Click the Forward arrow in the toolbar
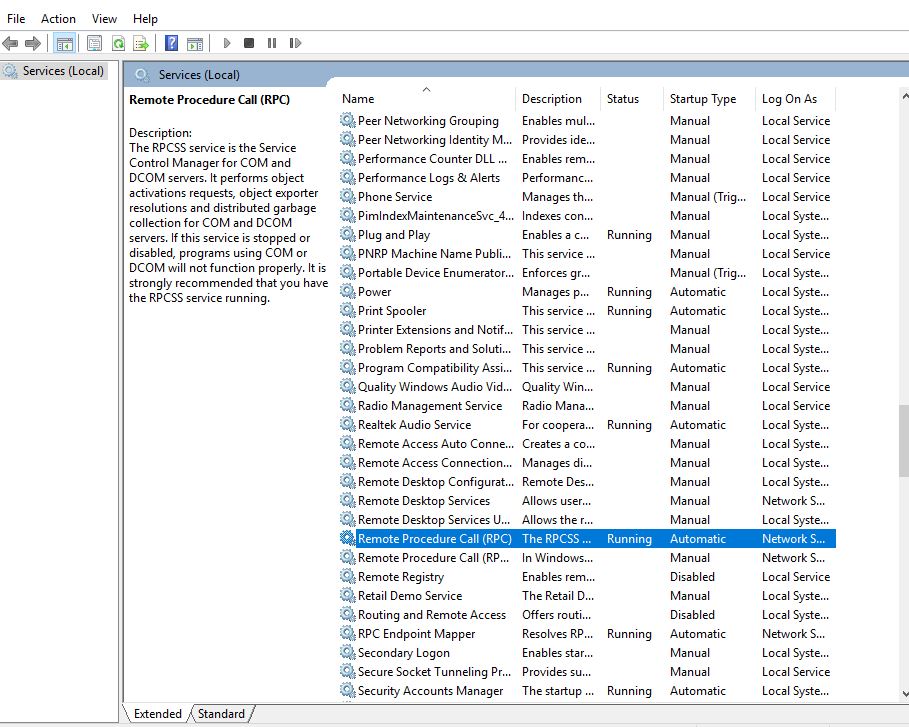Viewport: 909px width, 727px height. [33, 43]
